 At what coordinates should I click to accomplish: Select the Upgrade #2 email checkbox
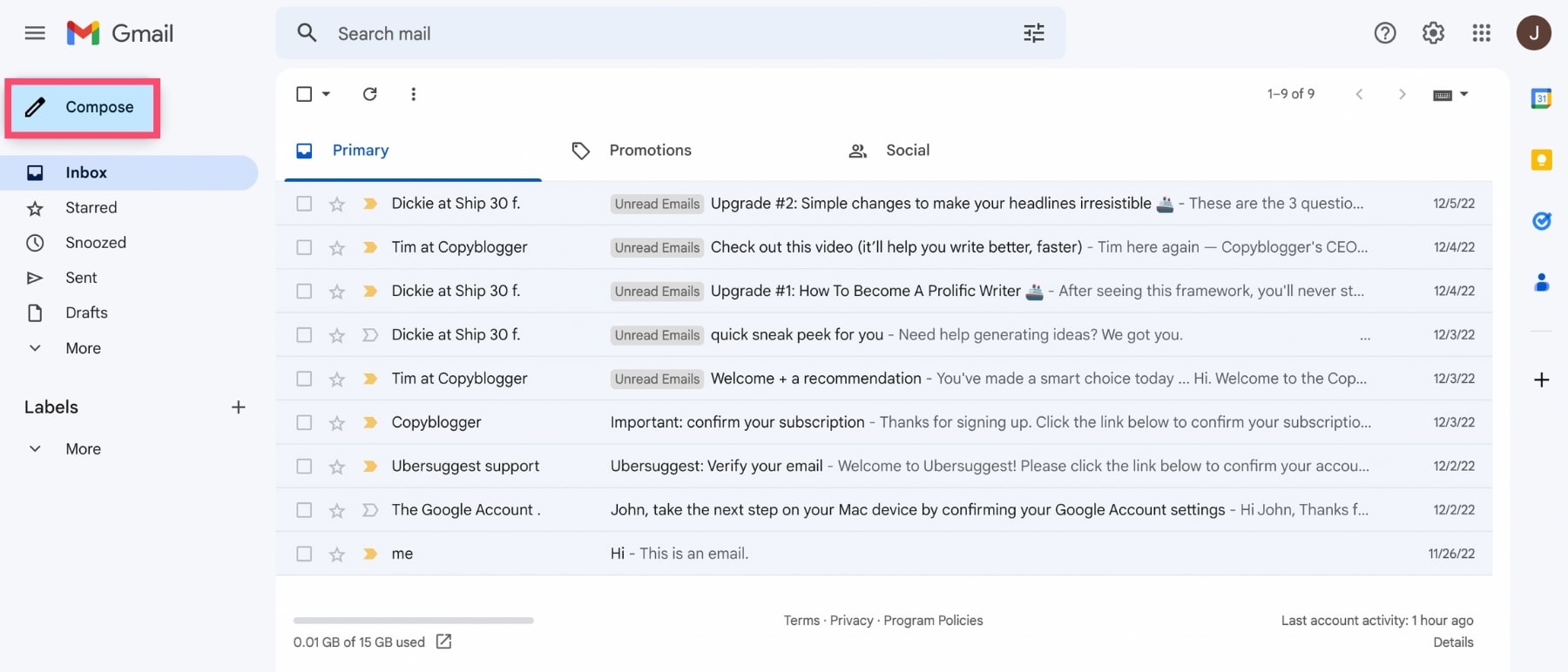[304, 204]
